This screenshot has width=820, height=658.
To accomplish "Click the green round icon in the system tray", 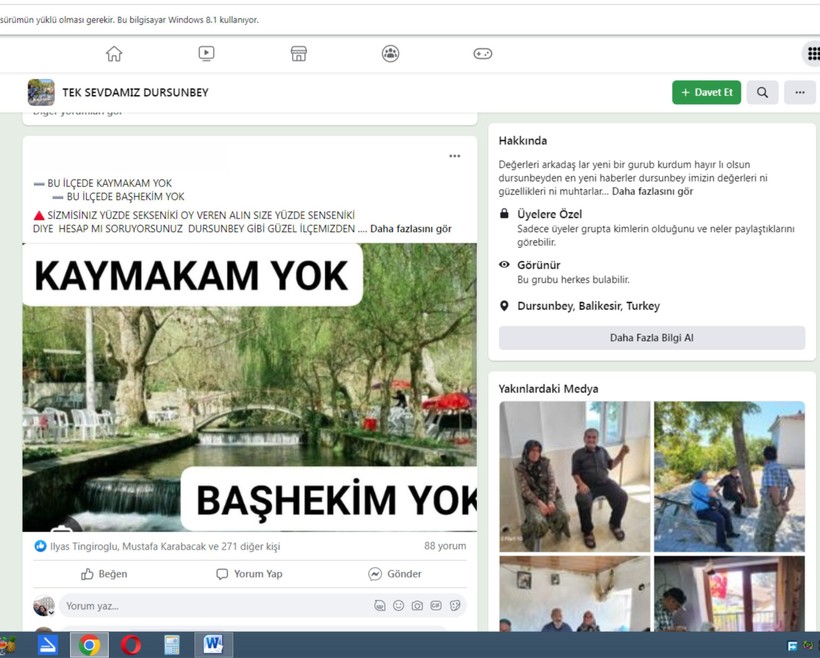I will point(808,646).
